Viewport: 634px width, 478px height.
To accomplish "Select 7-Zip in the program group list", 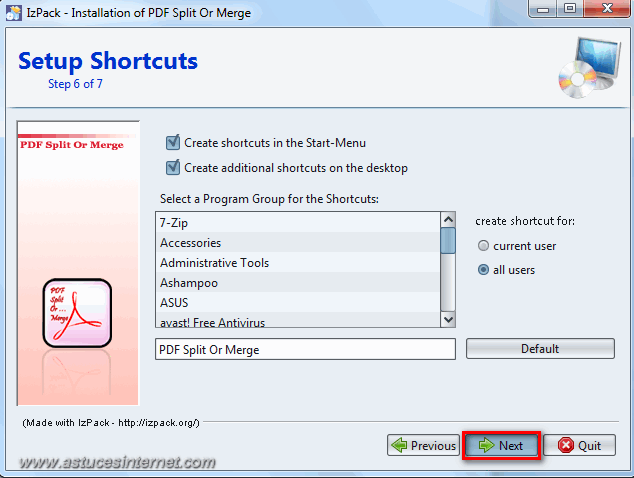I will coord(298,222).
